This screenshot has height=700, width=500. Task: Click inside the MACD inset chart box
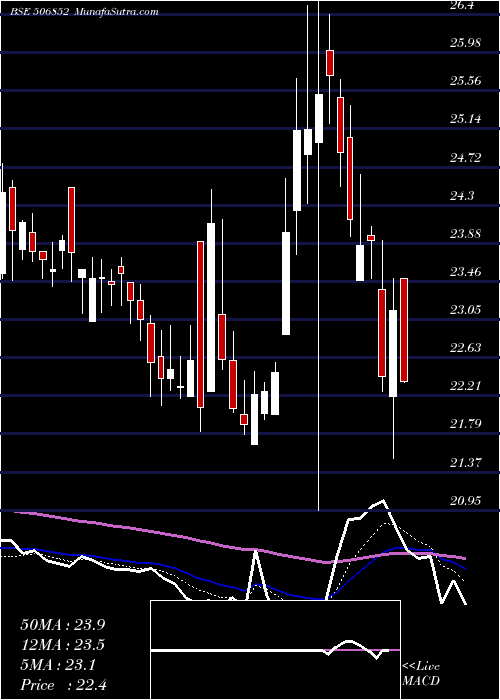(275, 650)
